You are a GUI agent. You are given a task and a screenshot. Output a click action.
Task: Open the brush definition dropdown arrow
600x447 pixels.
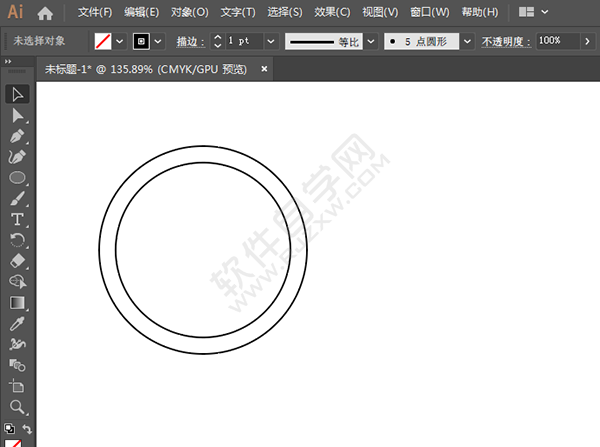click(x=467, y=41)
